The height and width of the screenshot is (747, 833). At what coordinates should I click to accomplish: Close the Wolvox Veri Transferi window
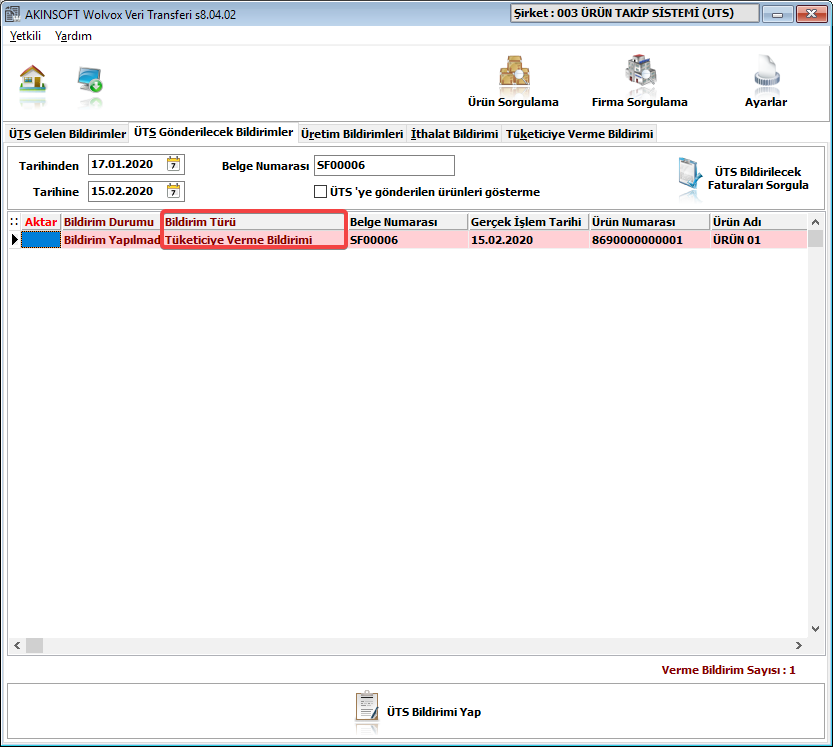point(811,14)
